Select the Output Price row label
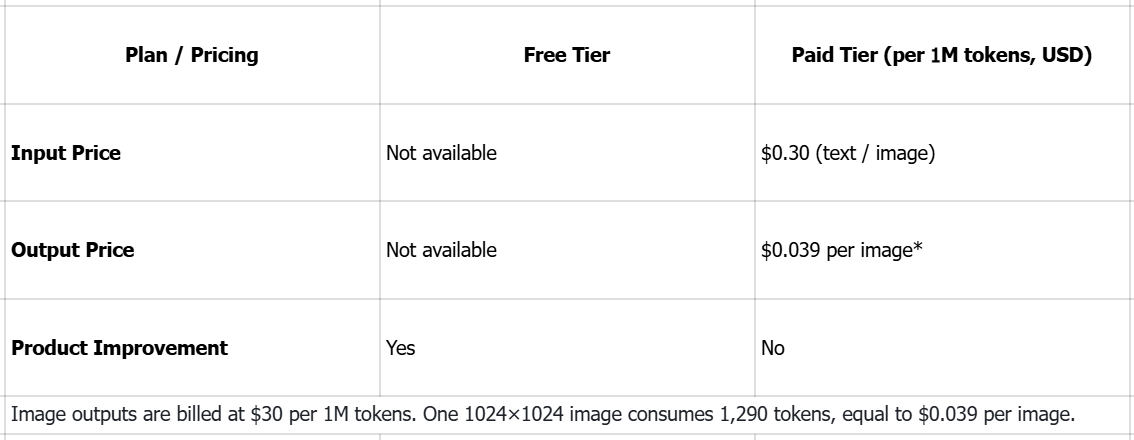 coord(72,250)
